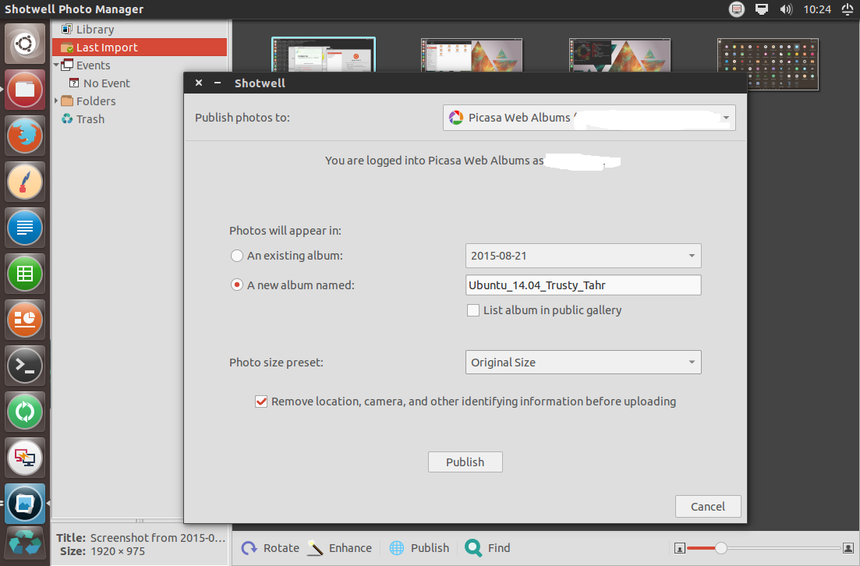Adjust the thumbnail size slider
860x566 pixels.
tap(721, 548)
